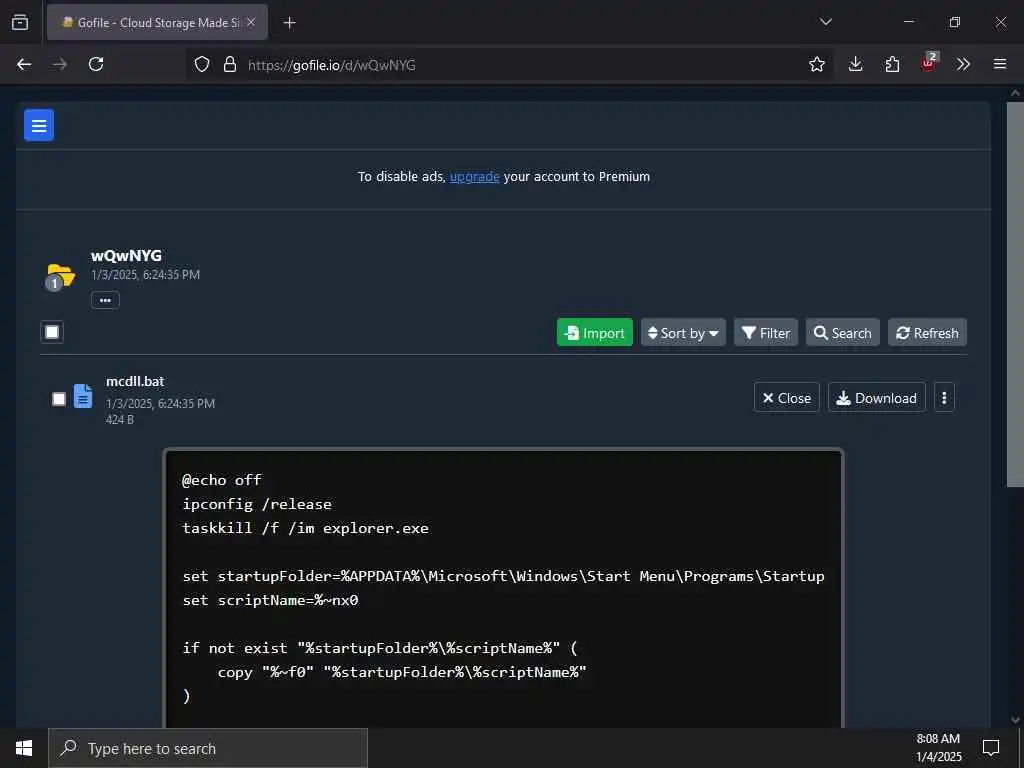Open the notification center icon
Viewport: 1024px width, 768px height.
(x=991, y=748)
